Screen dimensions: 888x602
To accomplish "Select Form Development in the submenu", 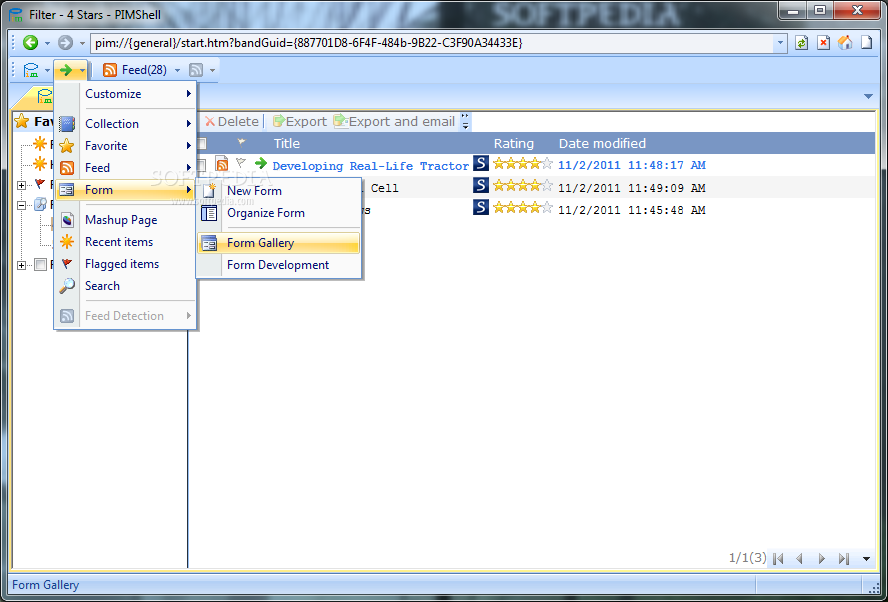I will pos(279,265).
